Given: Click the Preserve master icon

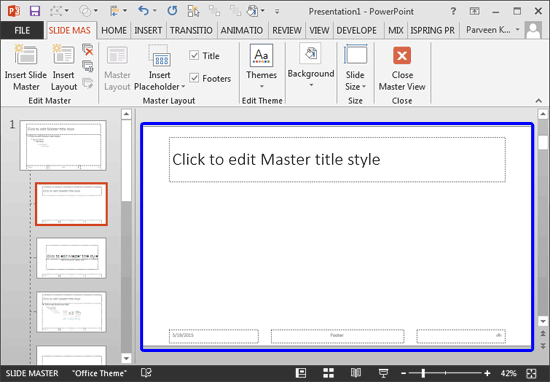Looking at the screenshot, I should pyautogui.click(x=87, y=83).
